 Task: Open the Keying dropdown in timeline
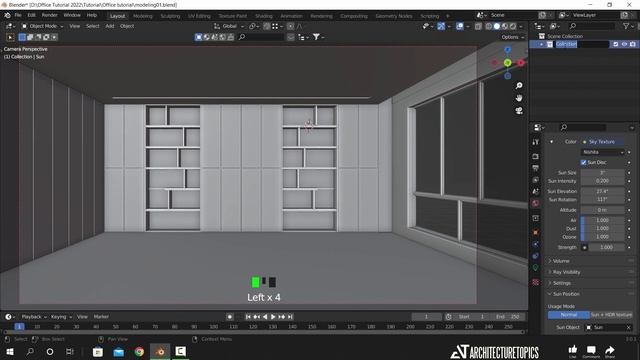[61, 317]
